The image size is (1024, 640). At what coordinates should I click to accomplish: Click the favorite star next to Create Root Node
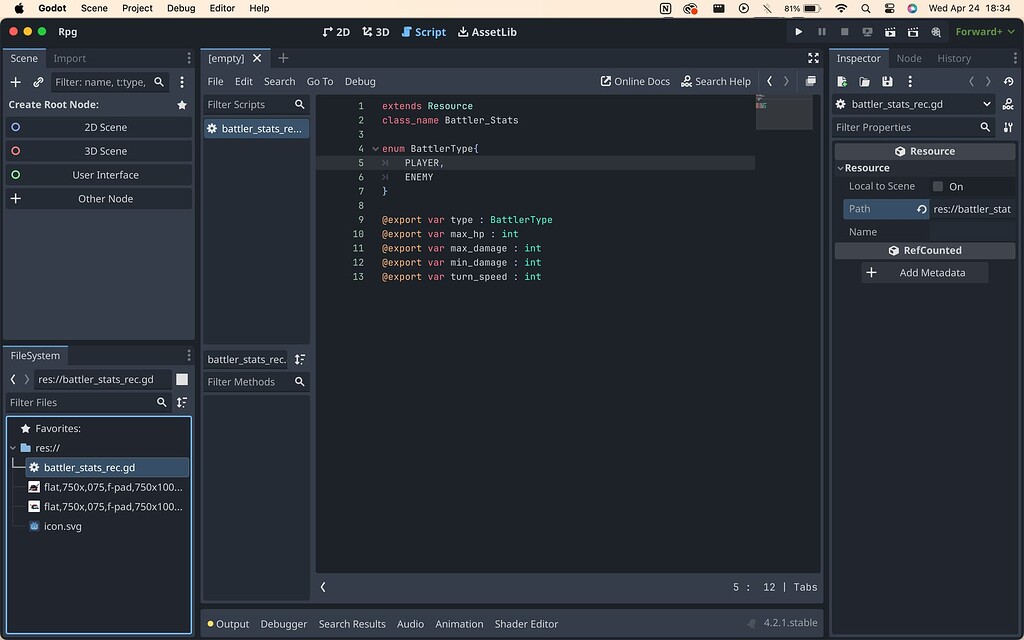coord(182,104)
